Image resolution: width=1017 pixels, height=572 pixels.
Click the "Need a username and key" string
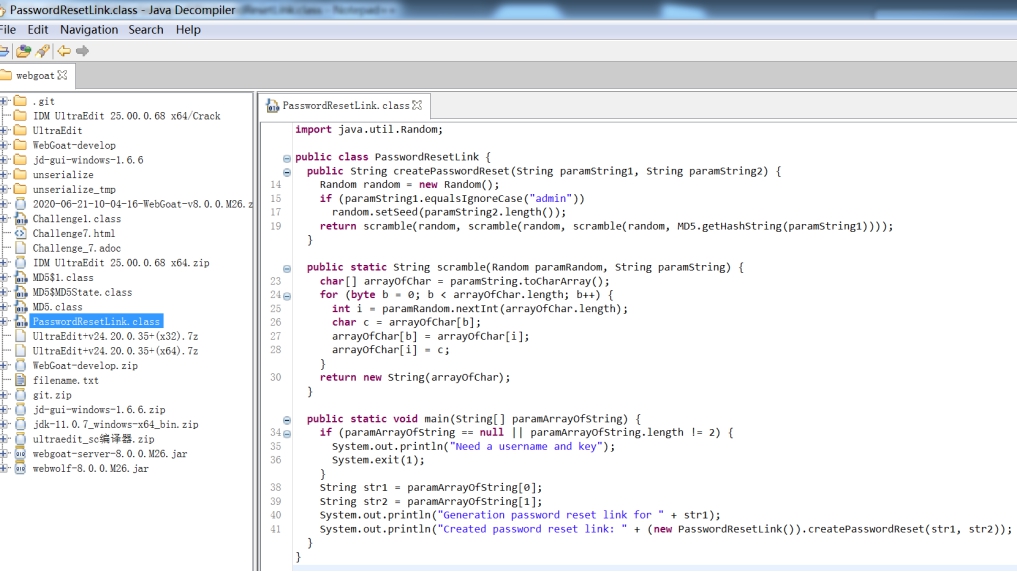[527, 446]
